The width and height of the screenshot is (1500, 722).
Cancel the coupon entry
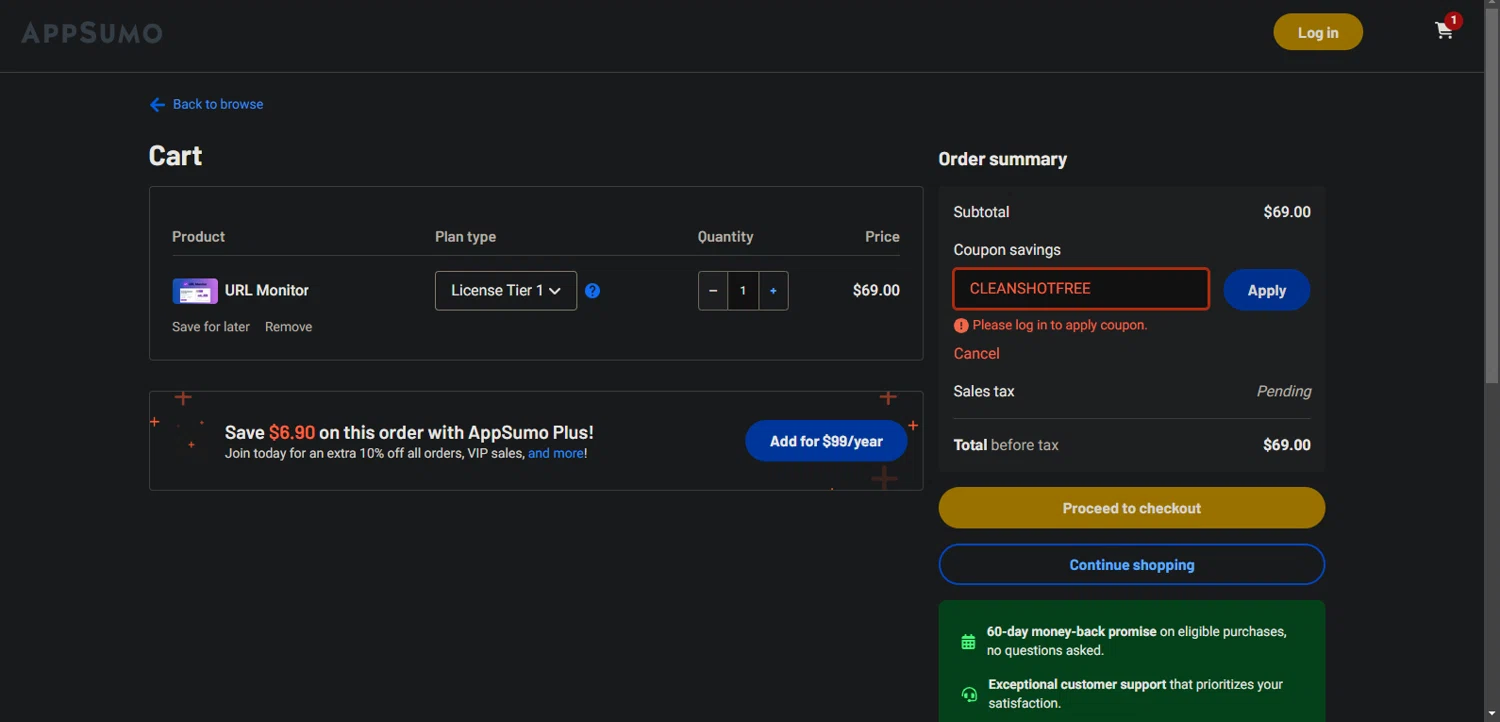[x=976, y=354]
